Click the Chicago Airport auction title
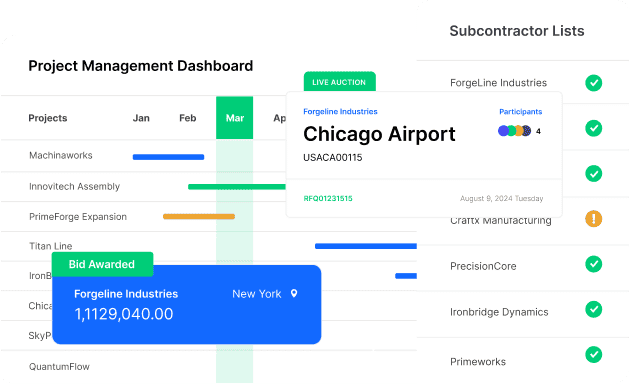The width and height of the screenshot is (630, 384). click(379, 134)
